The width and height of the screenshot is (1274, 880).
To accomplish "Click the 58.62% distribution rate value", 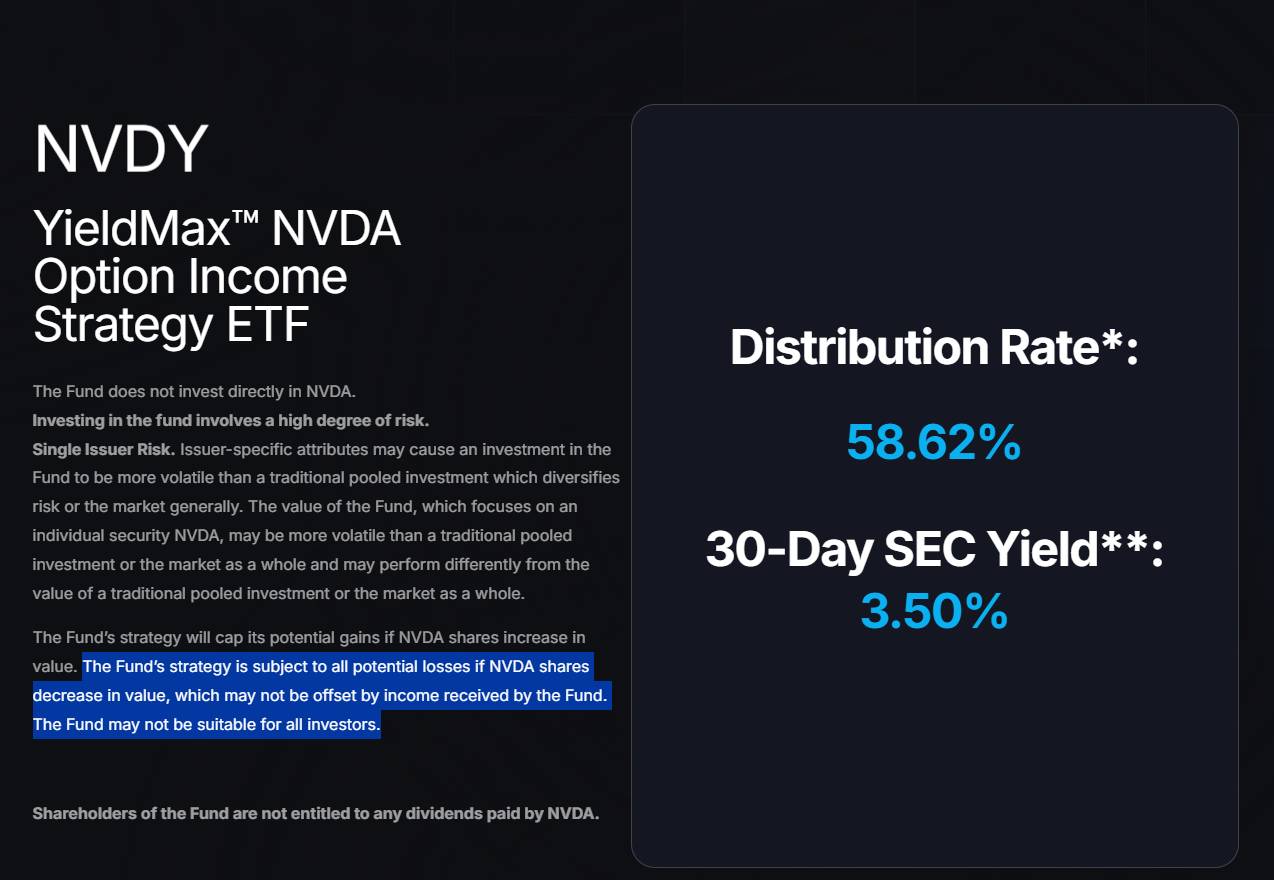I will coord(933,442).
